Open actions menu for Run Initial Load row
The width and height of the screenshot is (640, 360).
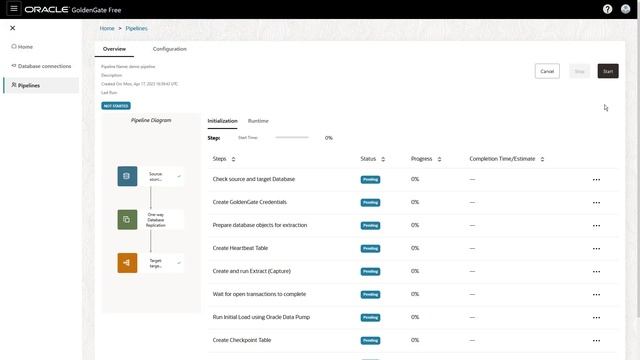[596, 318]
